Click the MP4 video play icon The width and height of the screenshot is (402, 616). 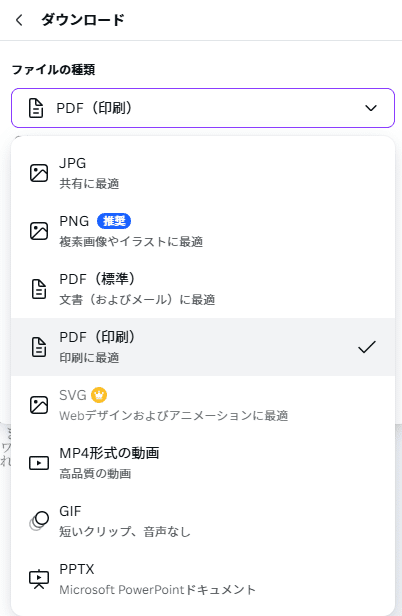tap(39, 463)
